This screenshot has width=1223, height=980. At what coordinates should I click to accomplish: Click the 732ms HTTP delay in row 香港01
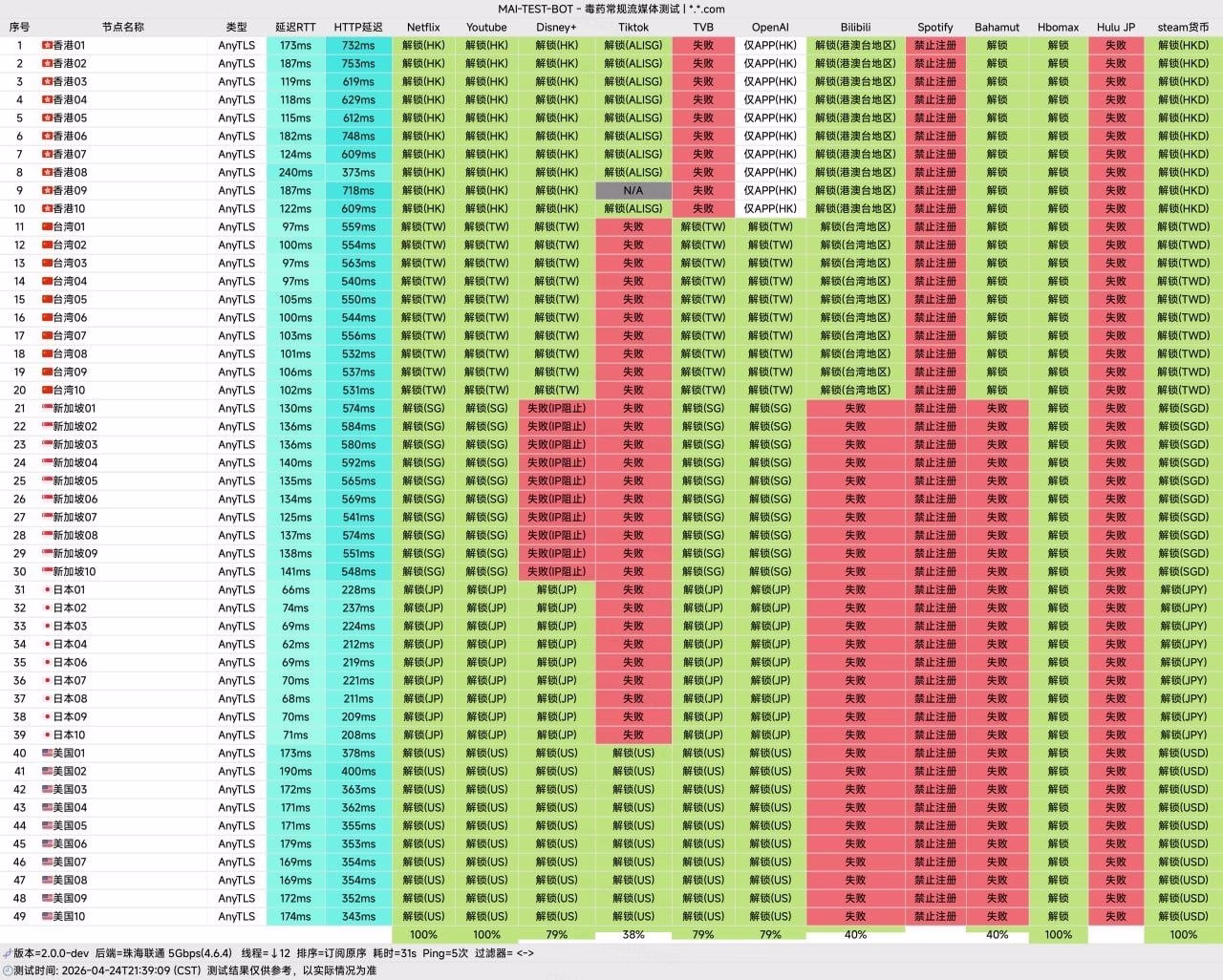pos(358,45)
